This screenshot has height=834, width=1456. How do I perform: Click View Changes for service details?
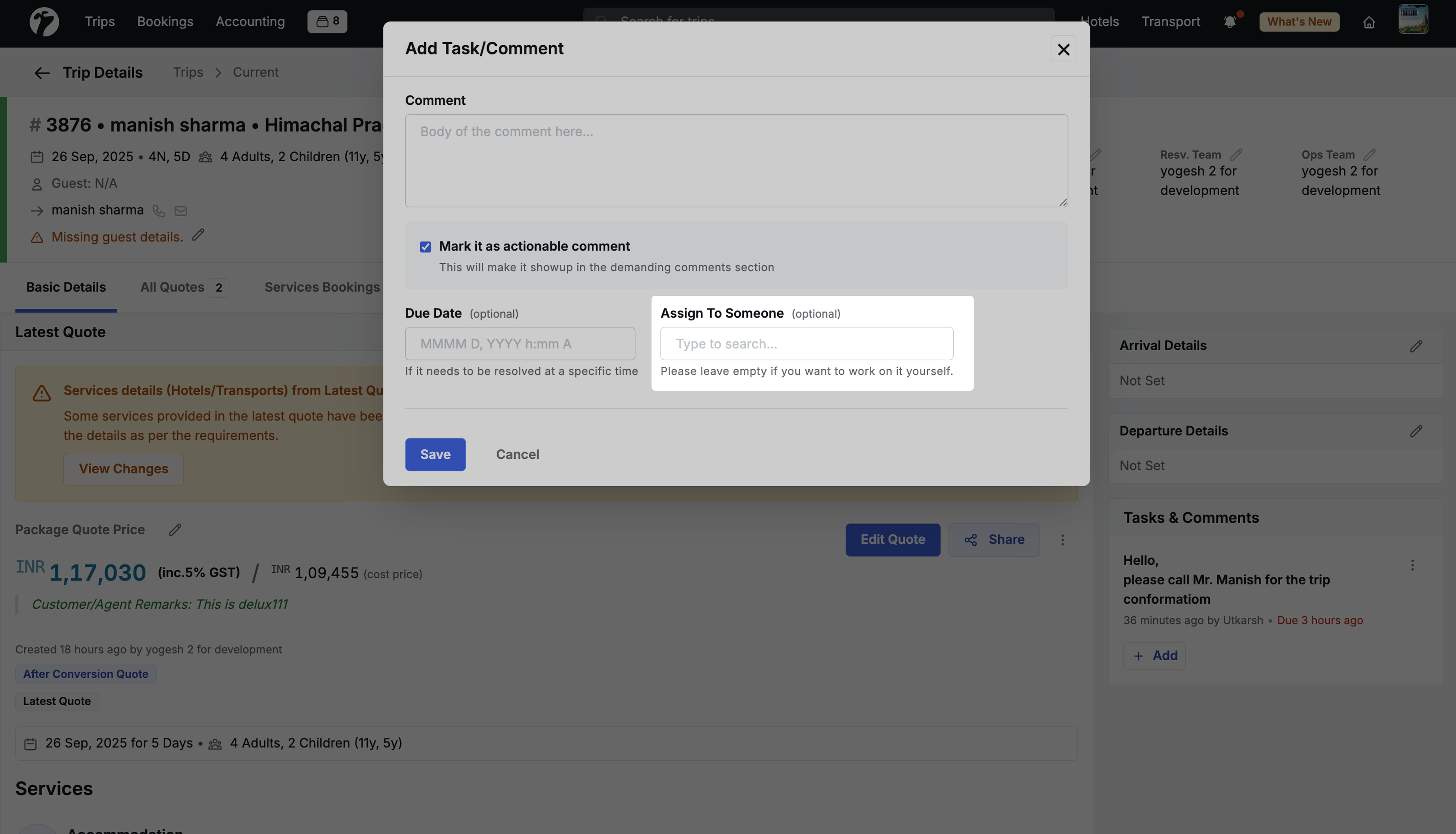(x=123, y=469)
